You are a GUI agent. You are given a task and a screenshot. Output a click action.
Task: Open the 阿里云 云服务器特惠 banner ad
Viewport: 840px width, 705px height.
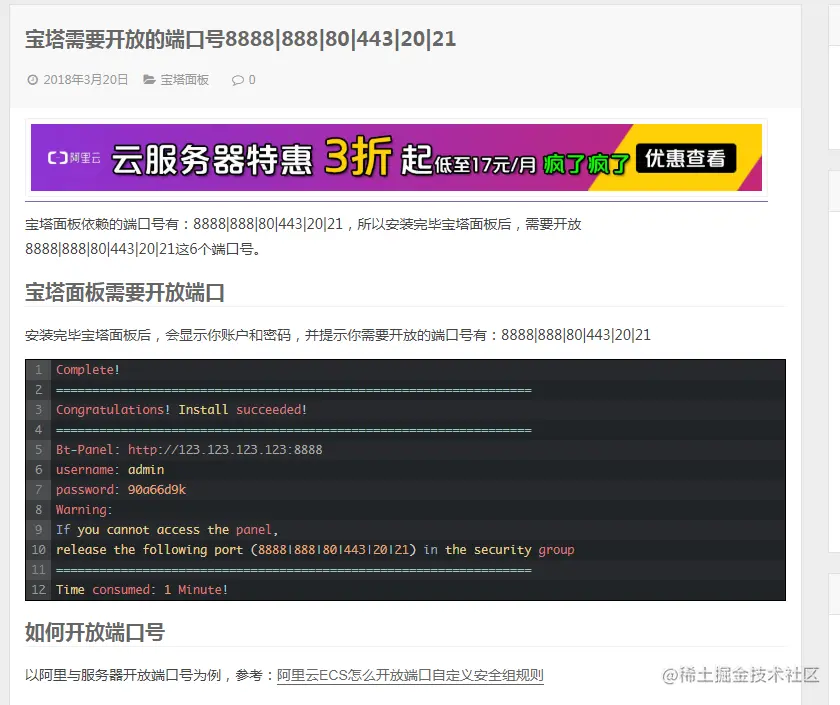point(396,158)
